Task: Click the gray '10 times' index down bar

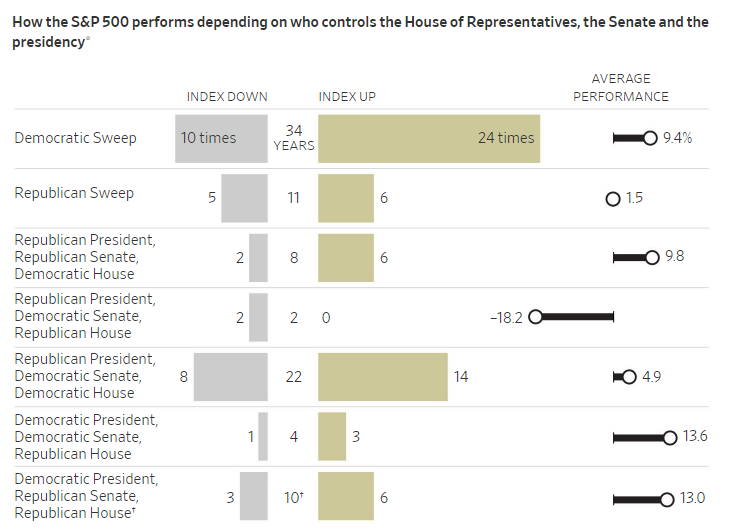Action: click(x=221, y=138)
